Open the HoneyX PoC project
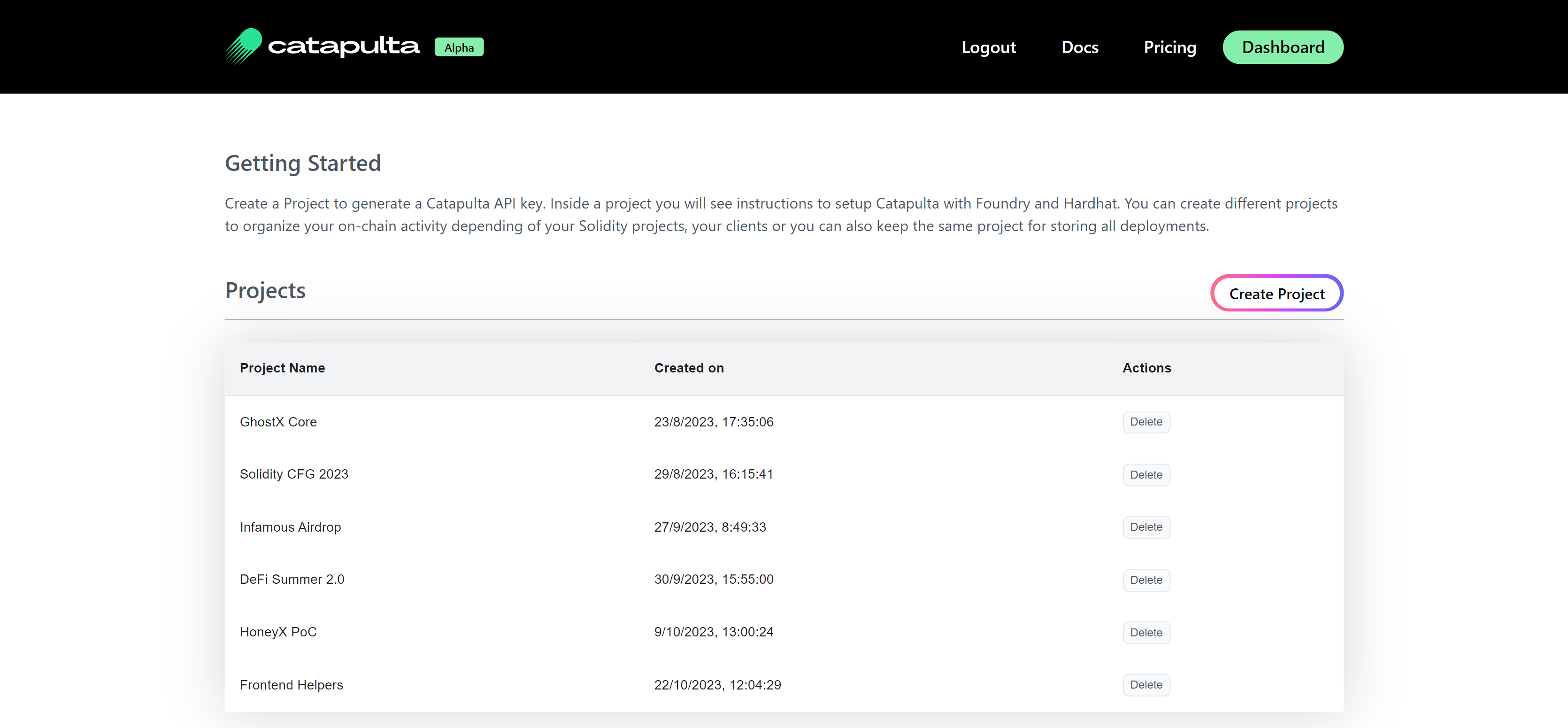This screenshot has width=1568, height=728. click(x=278, y=632)
